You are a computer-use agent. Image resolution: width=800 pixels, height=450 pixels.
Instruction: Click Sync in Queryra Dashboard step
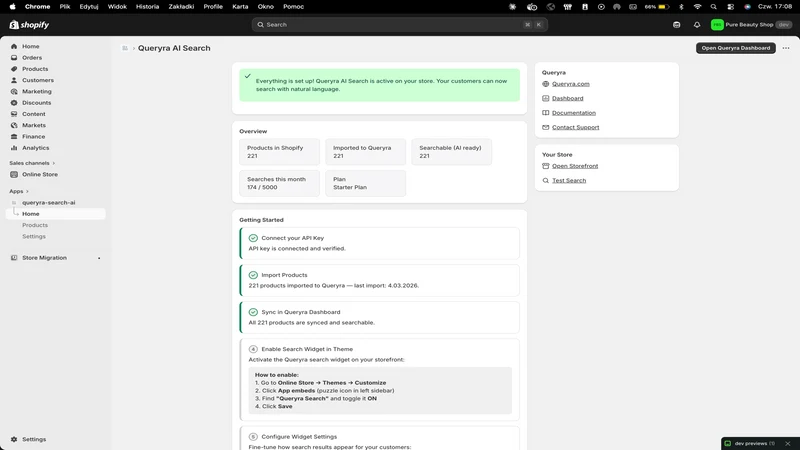[x=380, y=317]
